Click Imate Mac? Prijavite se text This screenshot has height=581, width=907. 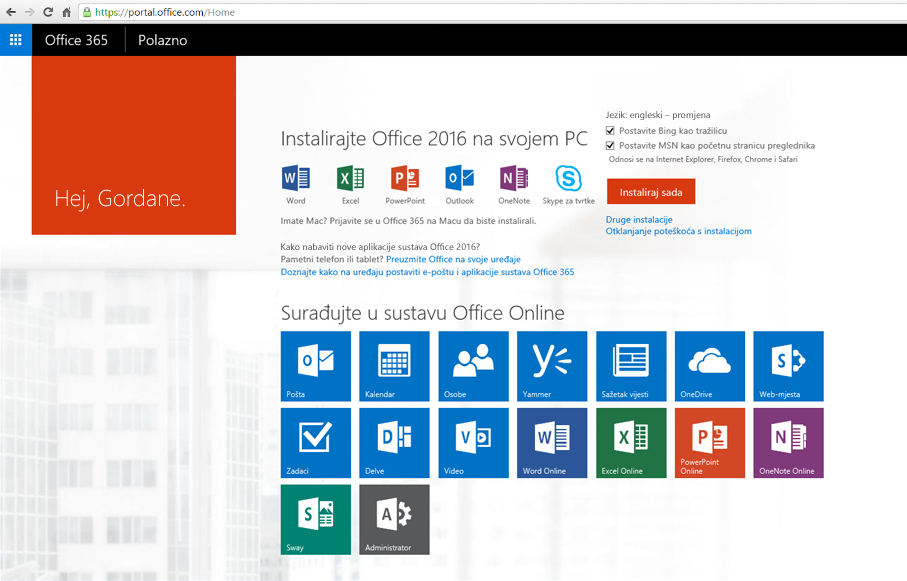tap(408, 220)
